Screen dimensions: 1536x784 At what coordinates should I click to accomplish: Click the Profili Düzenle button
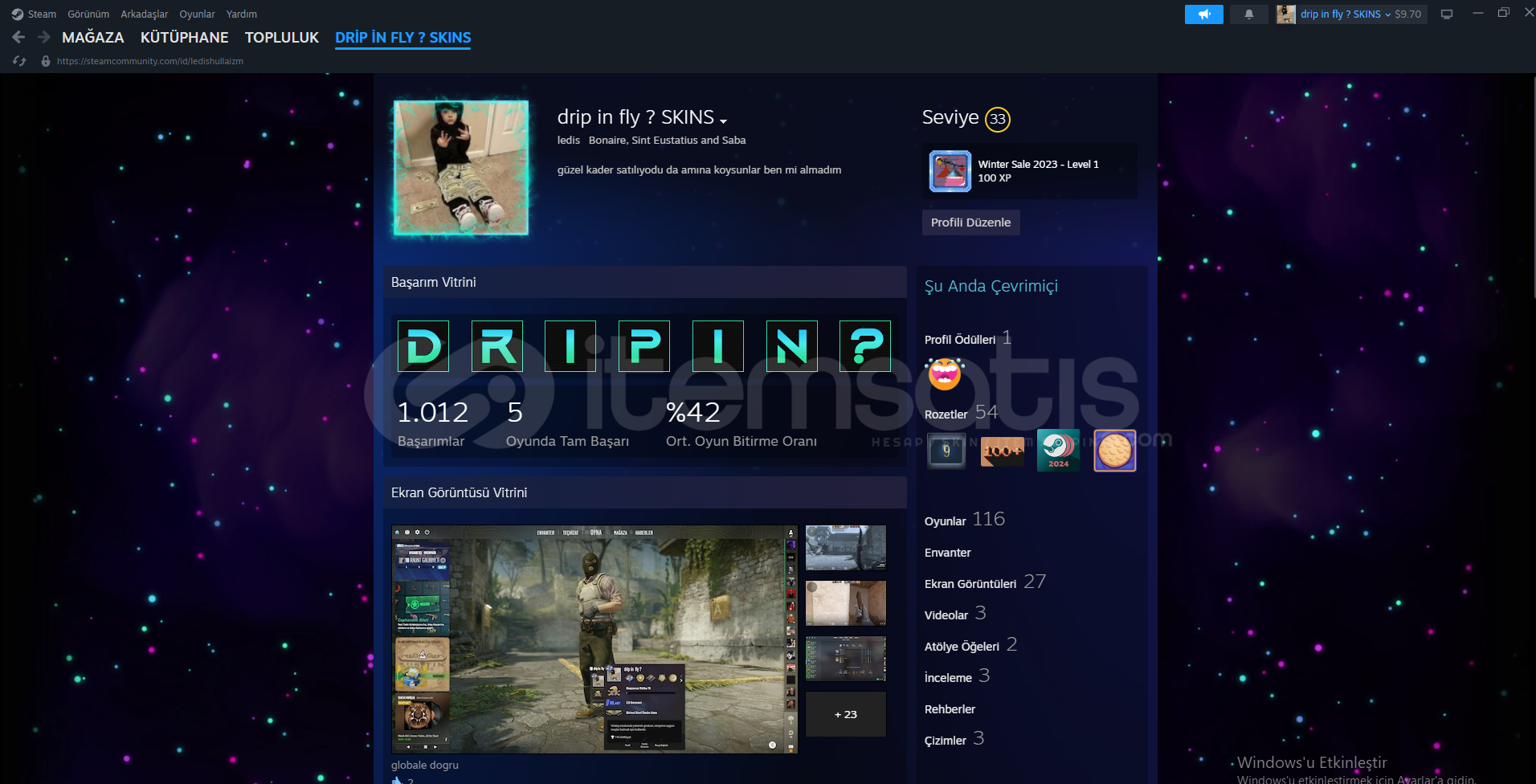click(970, 223)
